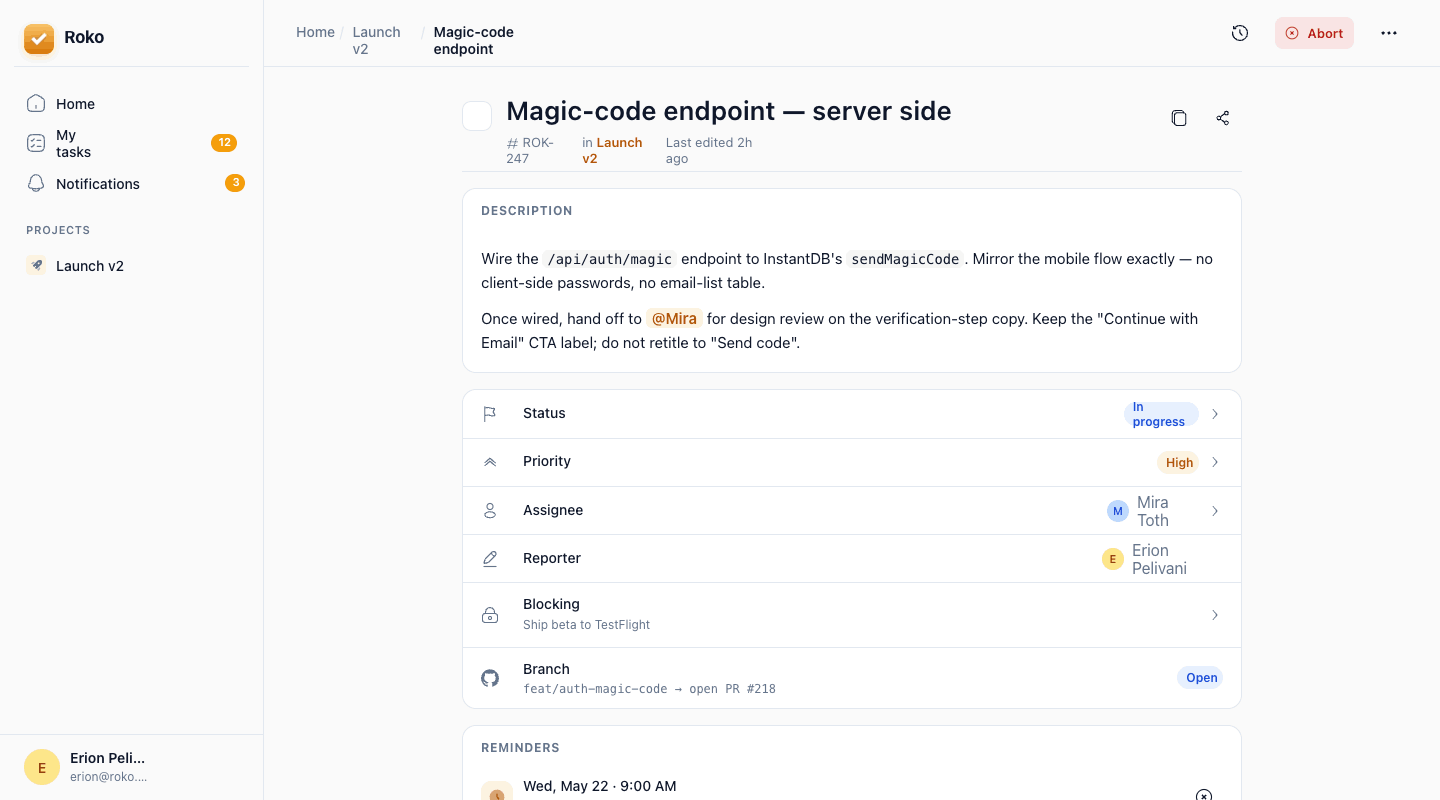Click Ship beta to TestFlight
1440x800 pixels.
(586, 625)
